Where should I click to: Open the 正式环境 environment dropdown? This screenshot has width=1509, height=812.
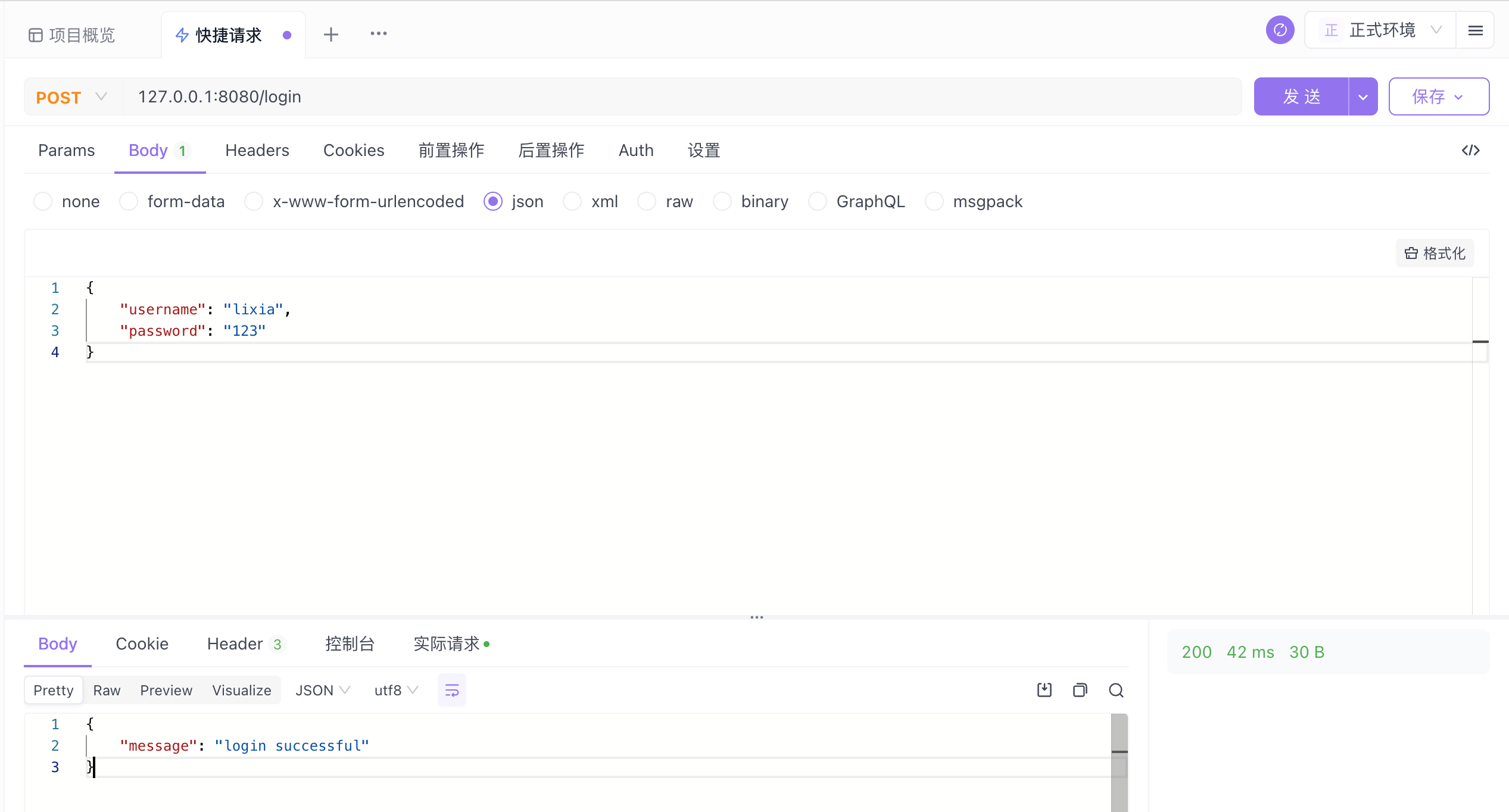(1380, 30)
